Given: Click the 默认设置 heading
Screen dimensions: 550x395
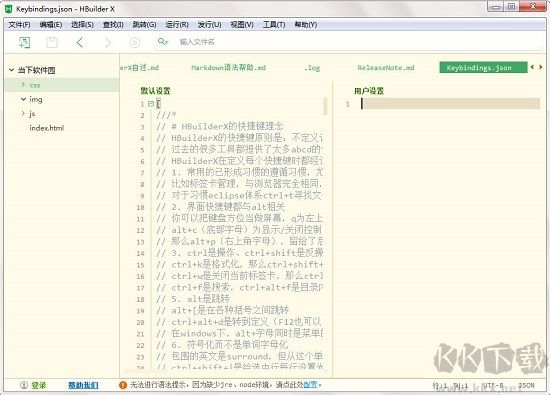Looking at the screenshot, I should point(155,91).
